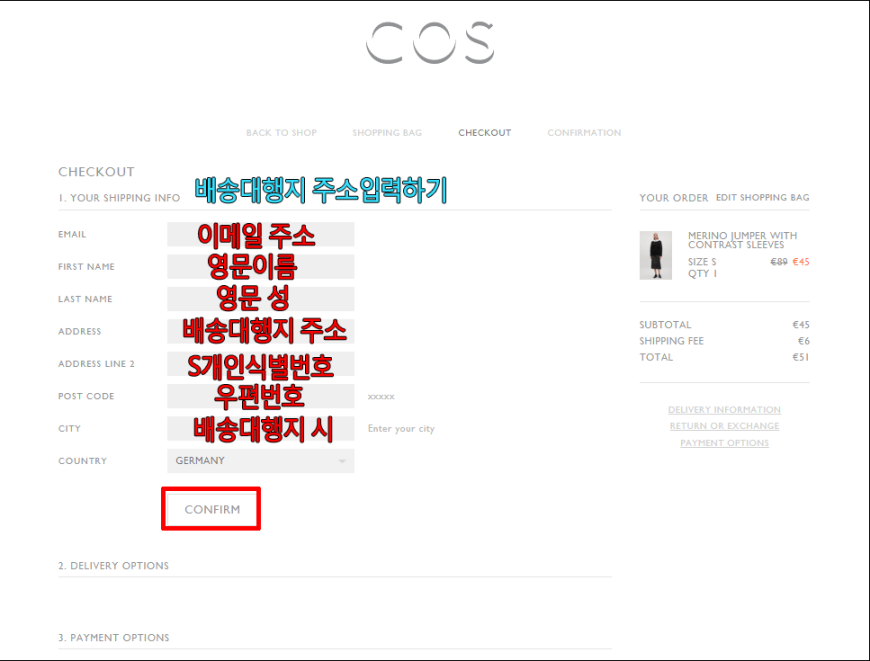Viewport: 870px width, 661px height.
Task: Click Edit Shopping Bag link
Action: pyautogui.click(x=762, y=198)
